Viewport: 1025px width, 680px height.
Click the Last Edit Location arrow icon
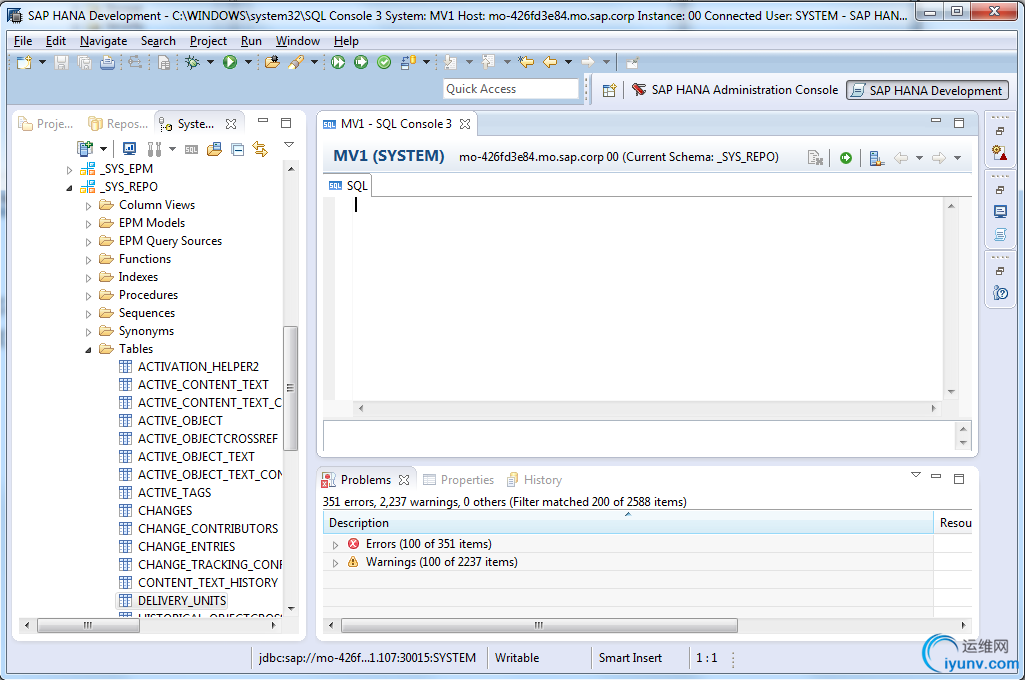click(x=526, y=62)
